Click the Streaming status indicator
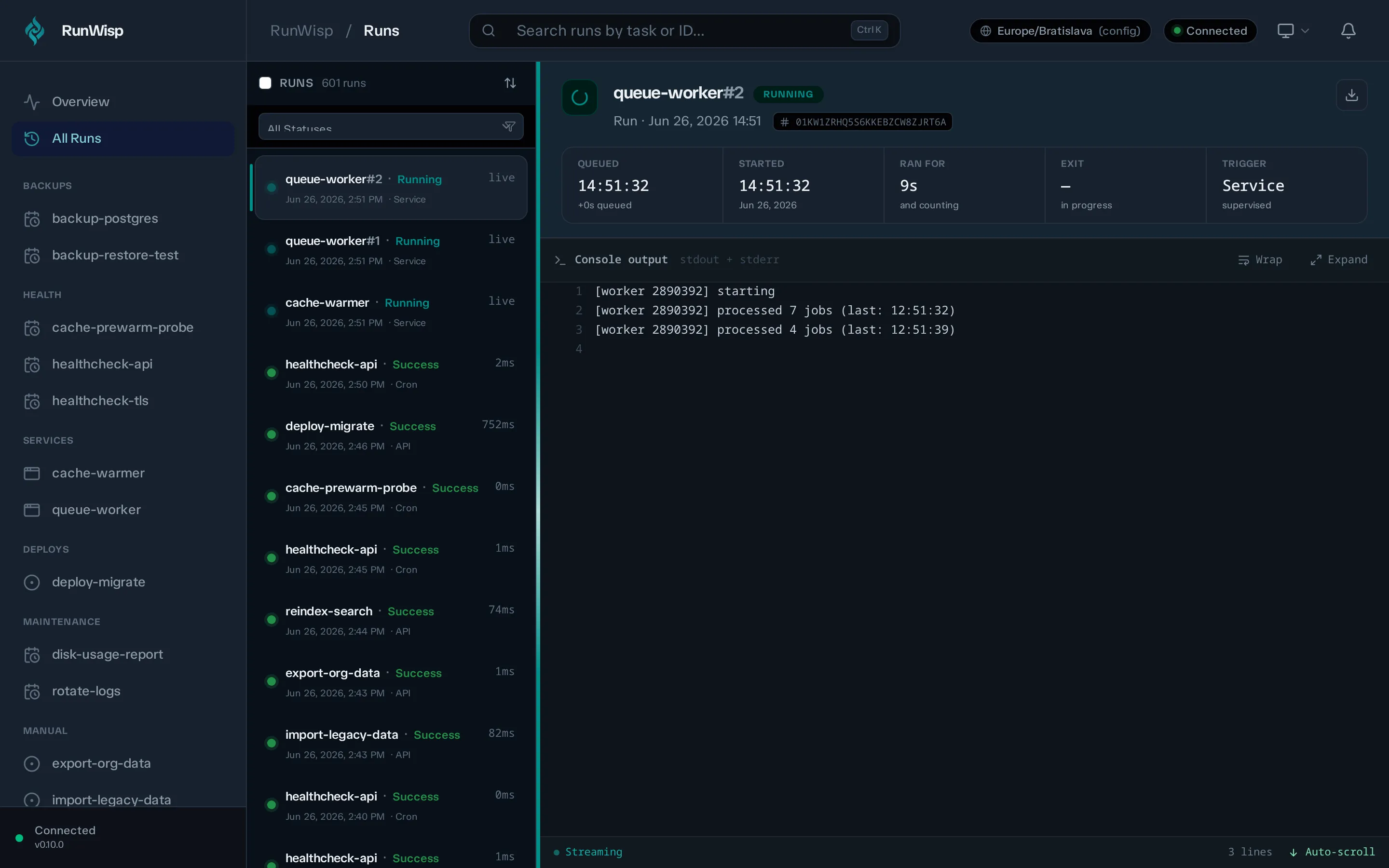Screen dimensions: 1389x868 coord(588,852)
